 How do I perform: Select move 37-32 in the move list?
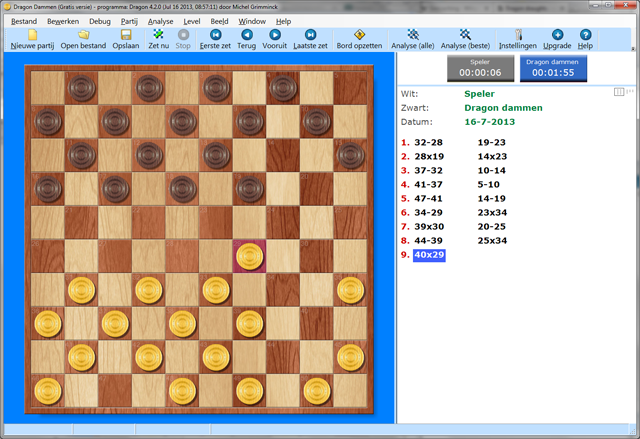coord(428,171)
